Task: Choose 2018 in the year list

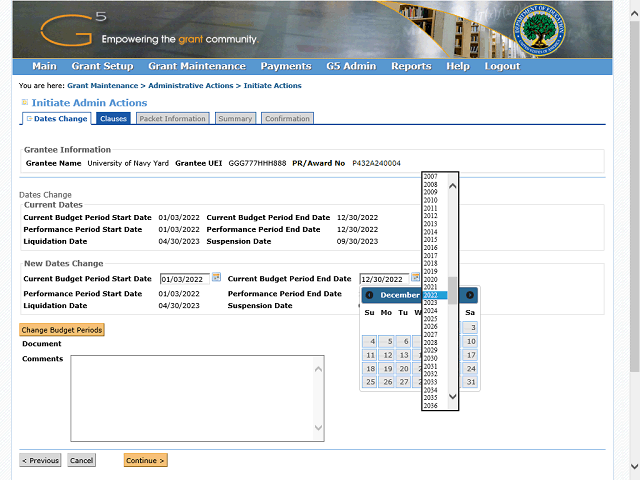Action: tap(430, 263)
